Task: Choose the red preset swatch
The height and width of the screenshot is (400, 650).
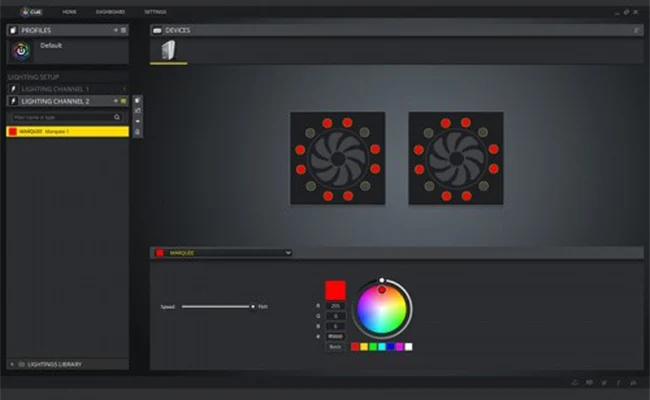Action: (355, 347)
